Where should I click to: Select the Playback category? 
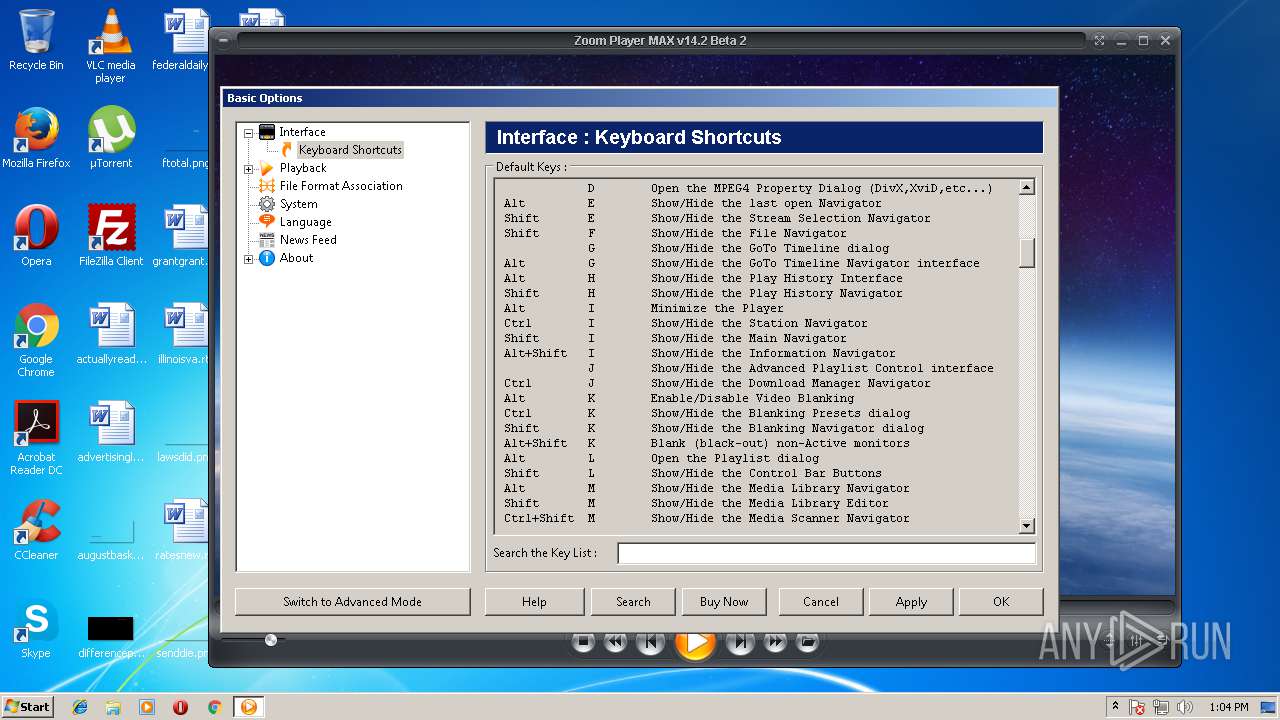coord(303,168)
